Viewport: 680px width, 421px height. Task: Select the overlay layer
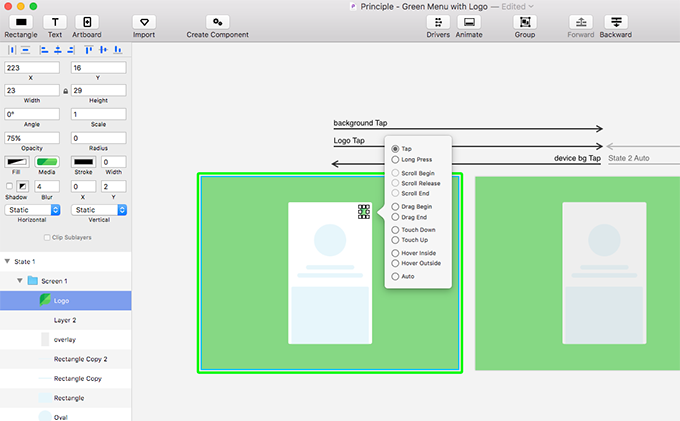pos(64,339)
